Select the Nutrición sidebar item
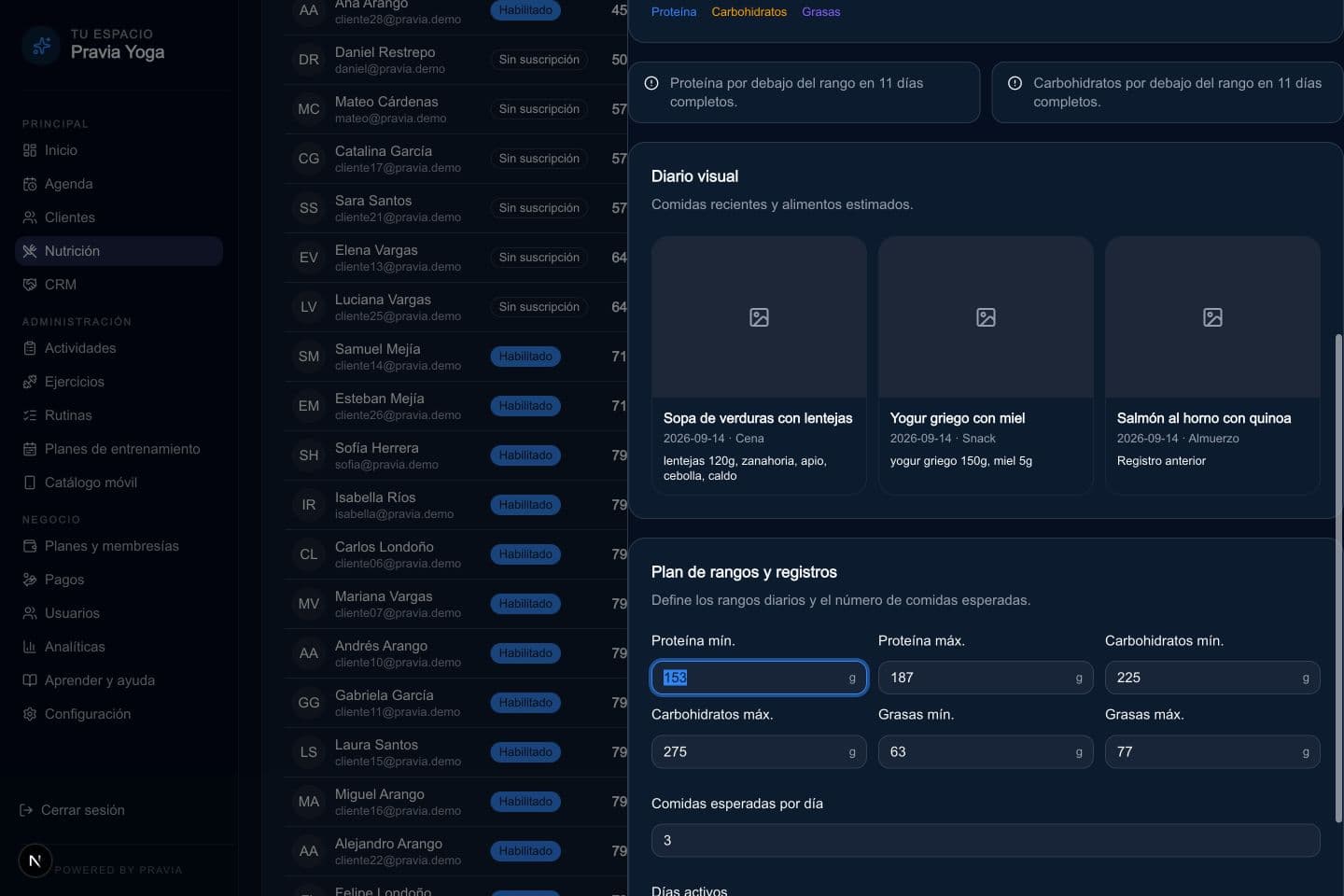This screenshot has width=1344, height=896. click(119, 251)
